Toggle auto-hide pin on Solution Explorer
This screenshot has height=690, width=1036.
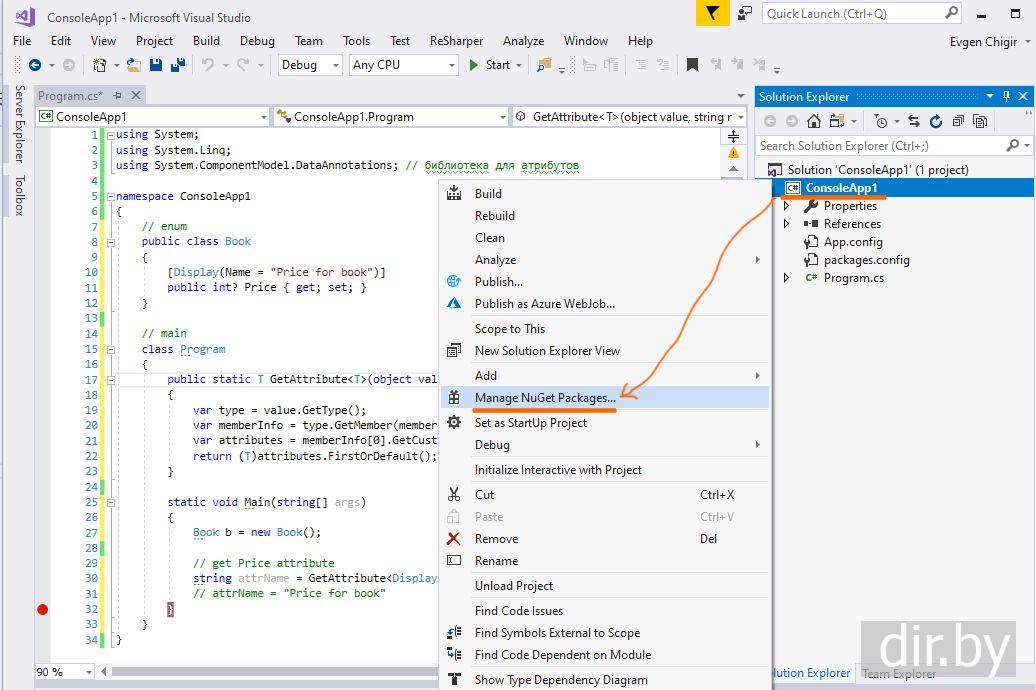click(1006, 96)
